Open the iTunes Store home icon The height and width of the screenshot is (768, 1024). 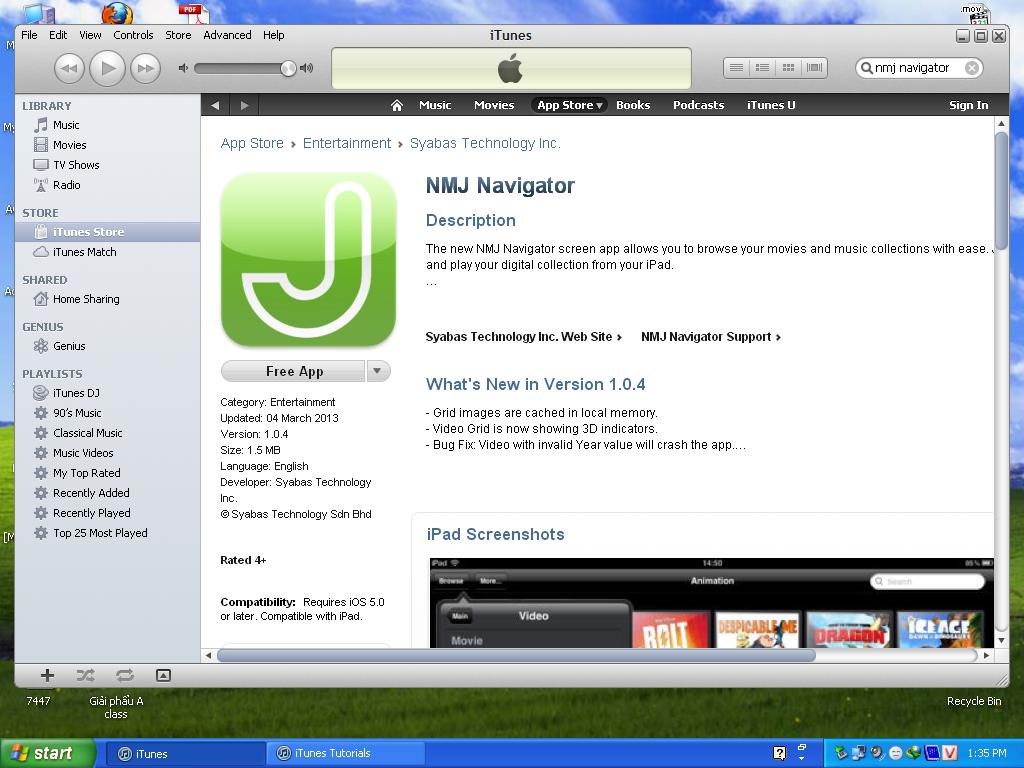pos(396,105)
